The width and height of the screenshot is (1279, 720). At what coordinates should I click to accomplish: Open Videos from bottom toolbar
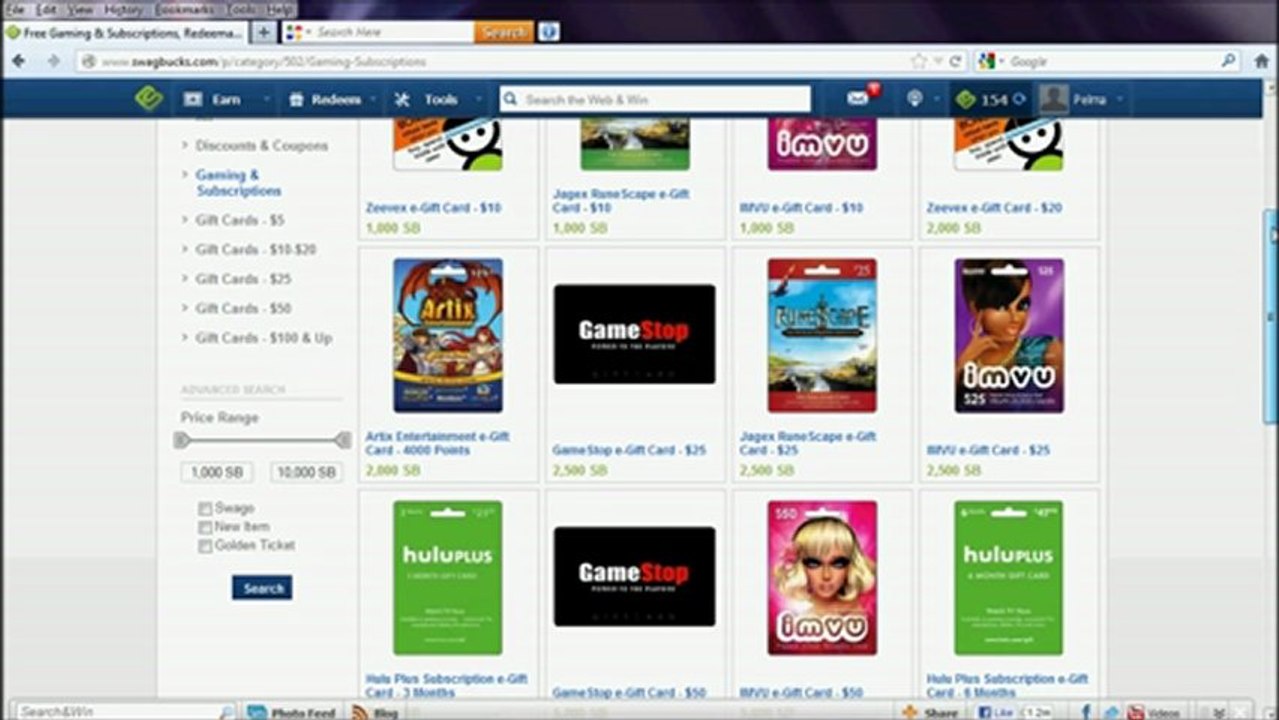(x=1153, y=712)
